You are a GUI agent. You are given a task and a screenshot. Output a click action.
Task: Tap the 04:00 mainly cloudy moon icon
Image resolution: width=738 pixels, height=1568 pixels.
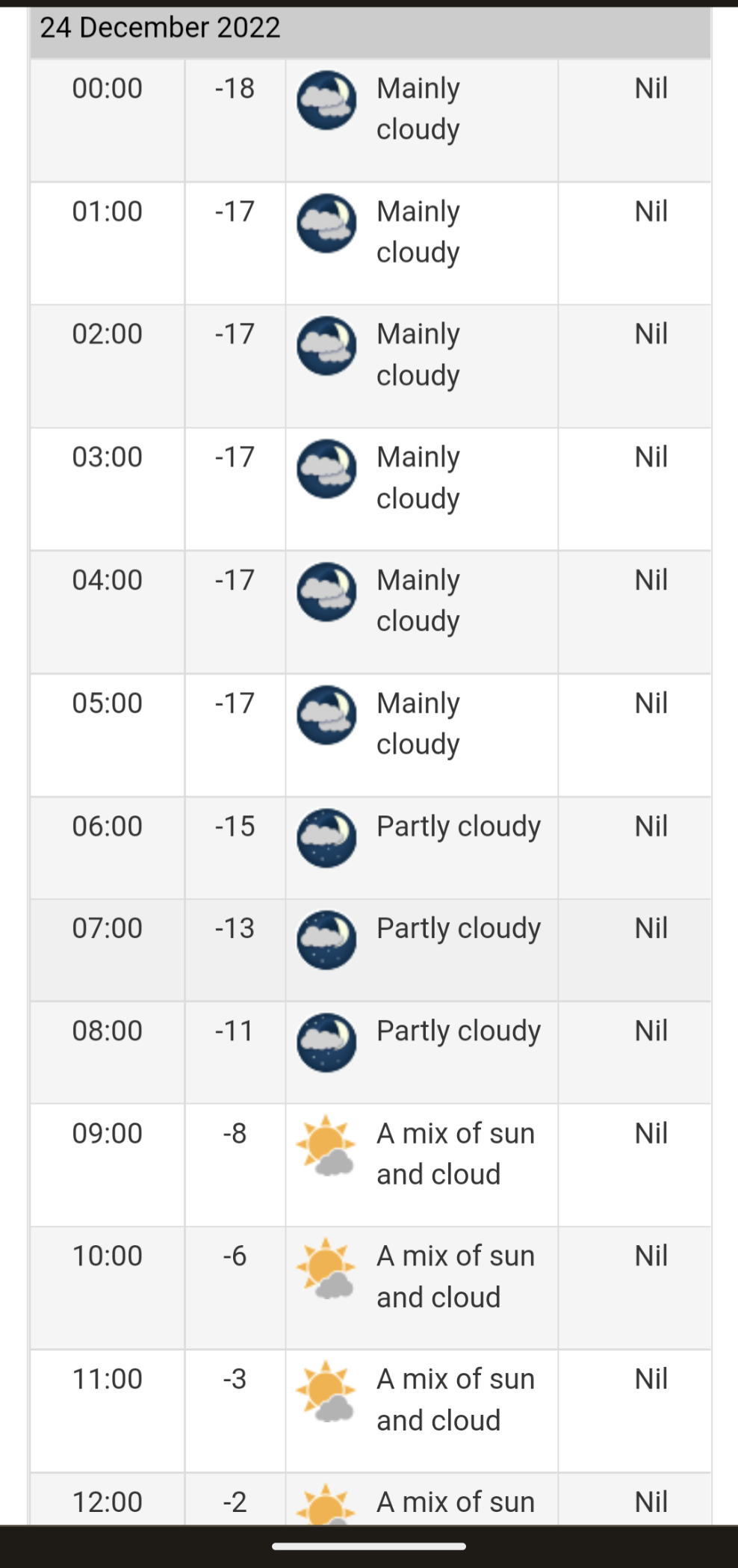point(326,592)
